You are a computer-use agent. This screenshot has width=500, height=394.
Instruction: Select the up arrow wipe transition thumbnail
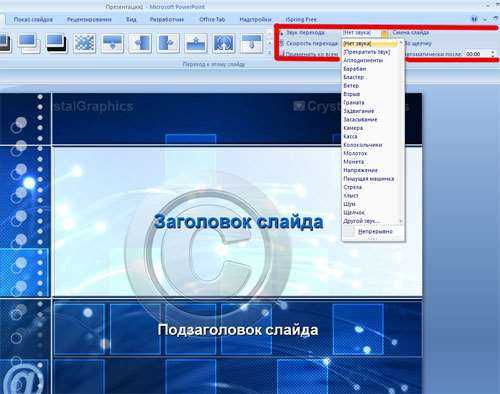[x=196, y=44]
